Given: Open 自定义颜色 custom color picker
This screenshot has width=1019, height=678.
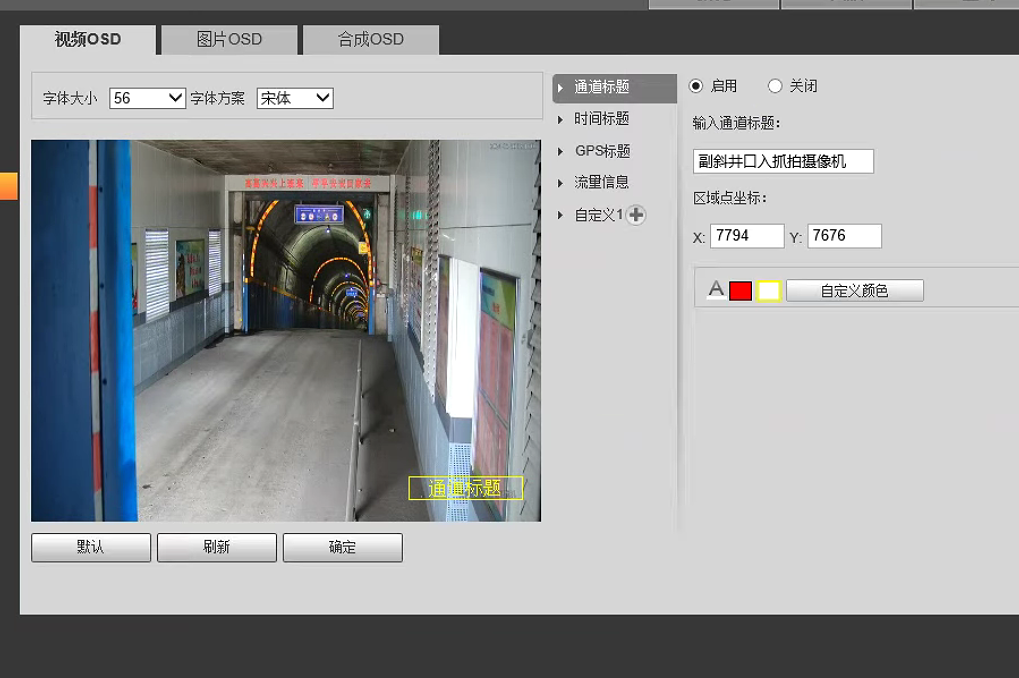Looking at the screenshot, I should coord(854,291).
